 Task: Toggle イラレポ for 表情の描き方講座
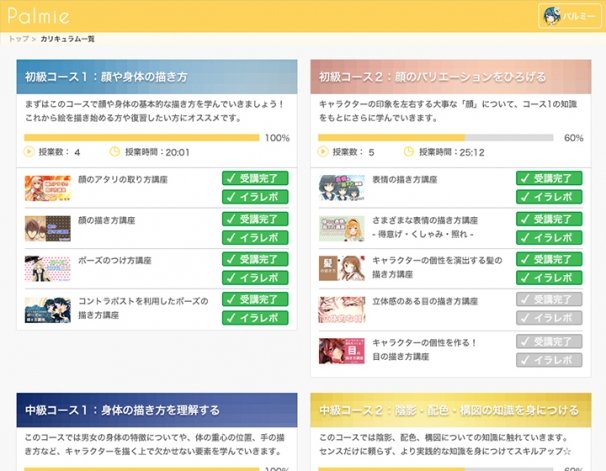549,197
